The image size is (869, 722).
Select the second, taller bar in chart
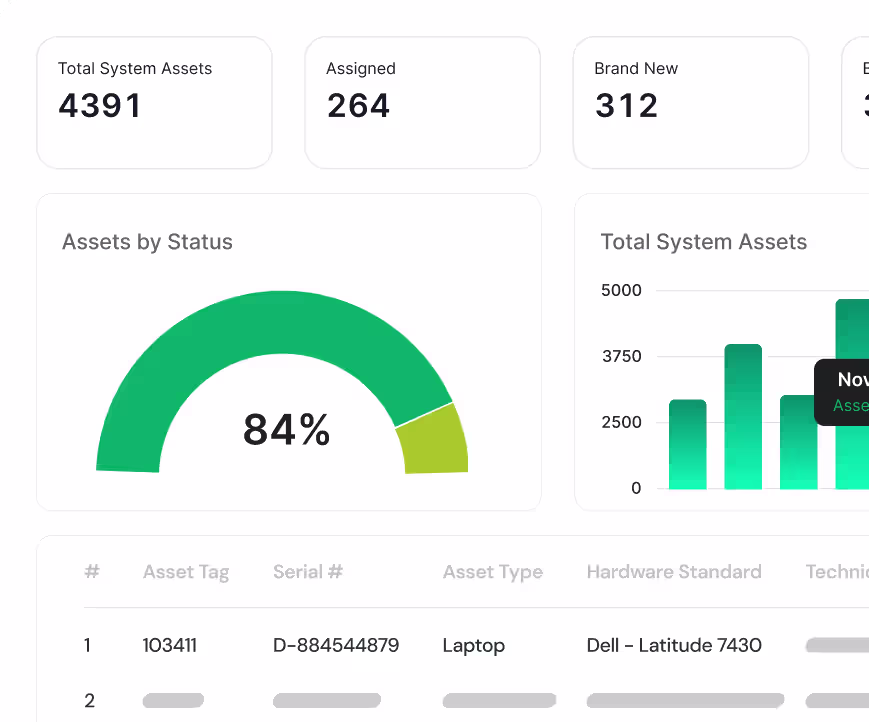click(x=743, y=417)
